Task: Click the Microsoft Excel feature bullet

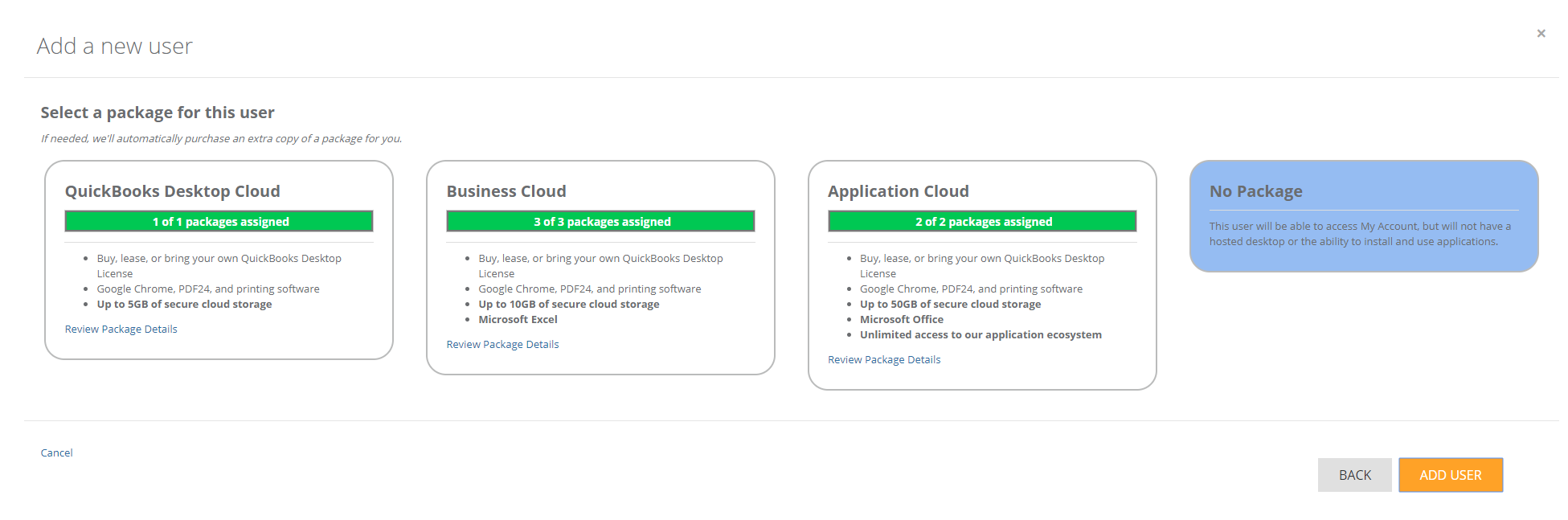Action: (518, 320)
